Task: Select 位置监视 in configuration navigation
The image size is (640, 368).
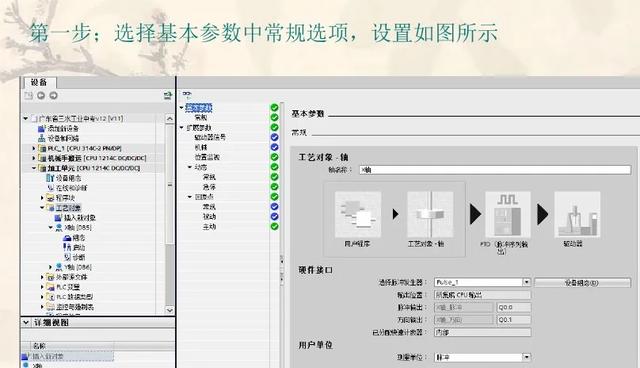Action: 207,157
